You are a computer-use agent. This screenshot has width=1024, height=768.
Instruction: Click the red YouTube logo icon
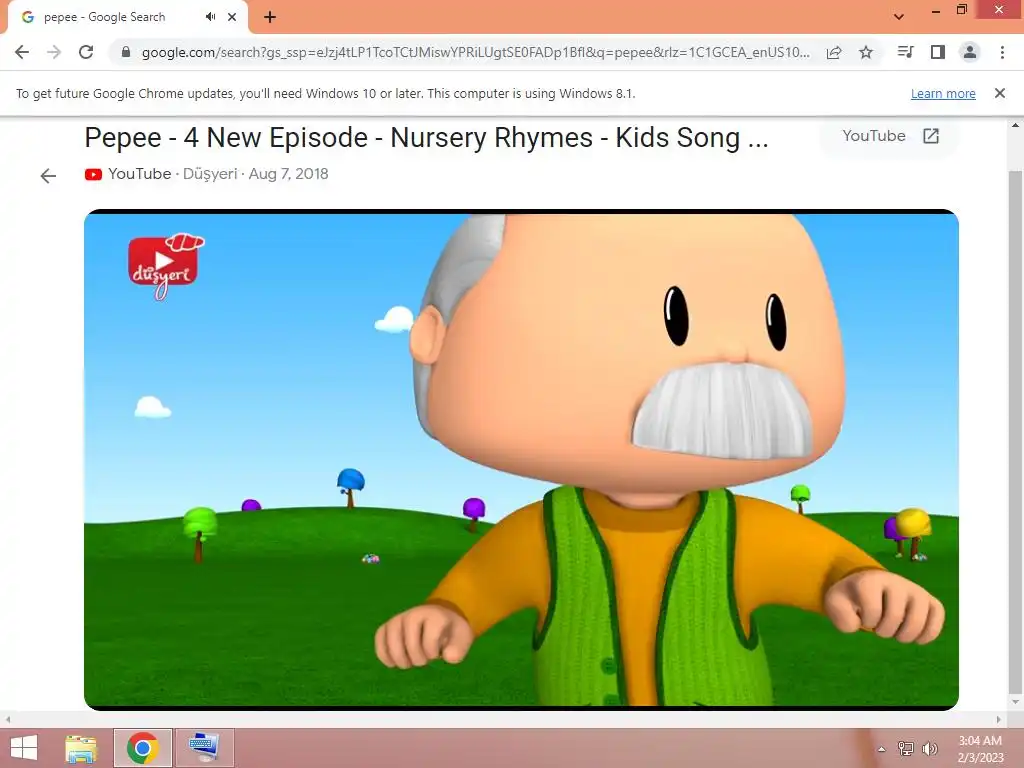[93, 174]
